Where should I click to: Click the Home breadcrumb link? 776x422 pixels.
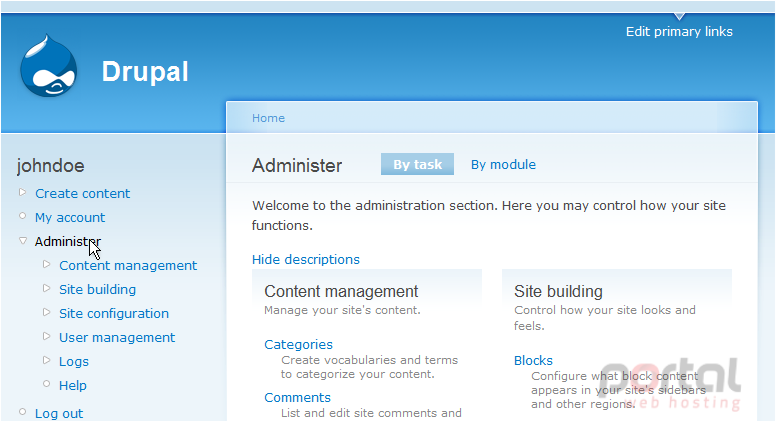coord(268,118)
